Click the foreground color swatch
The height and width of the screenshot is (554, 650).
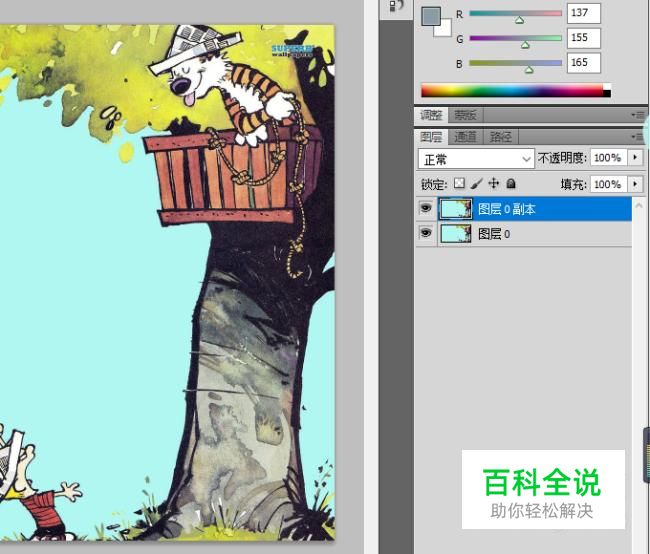coord(430,16)
